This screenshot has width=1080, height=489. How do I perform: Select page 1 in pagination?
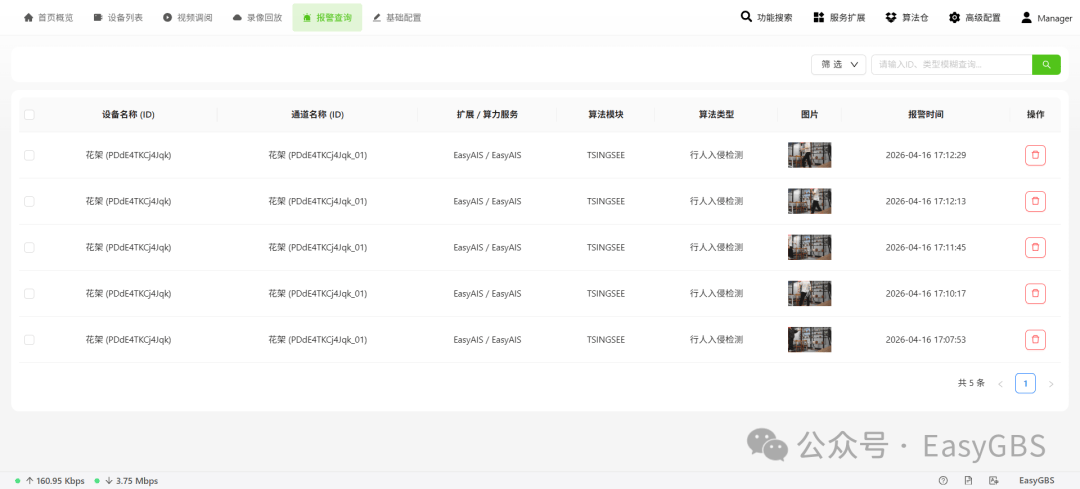click(x=1025, y=384)
